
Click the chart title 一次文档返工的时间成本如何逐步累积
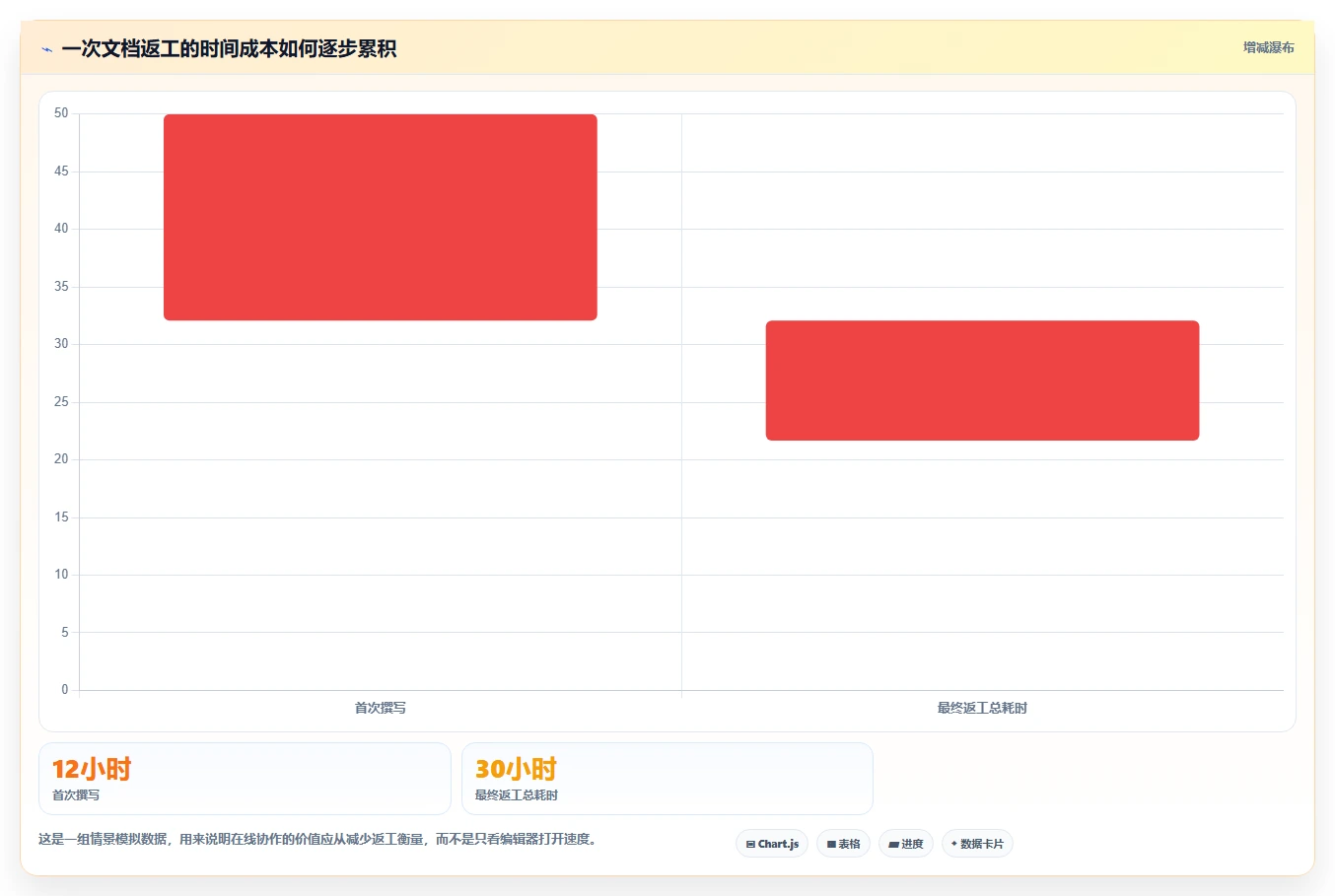pyautogui.click(x=229, y=49)
